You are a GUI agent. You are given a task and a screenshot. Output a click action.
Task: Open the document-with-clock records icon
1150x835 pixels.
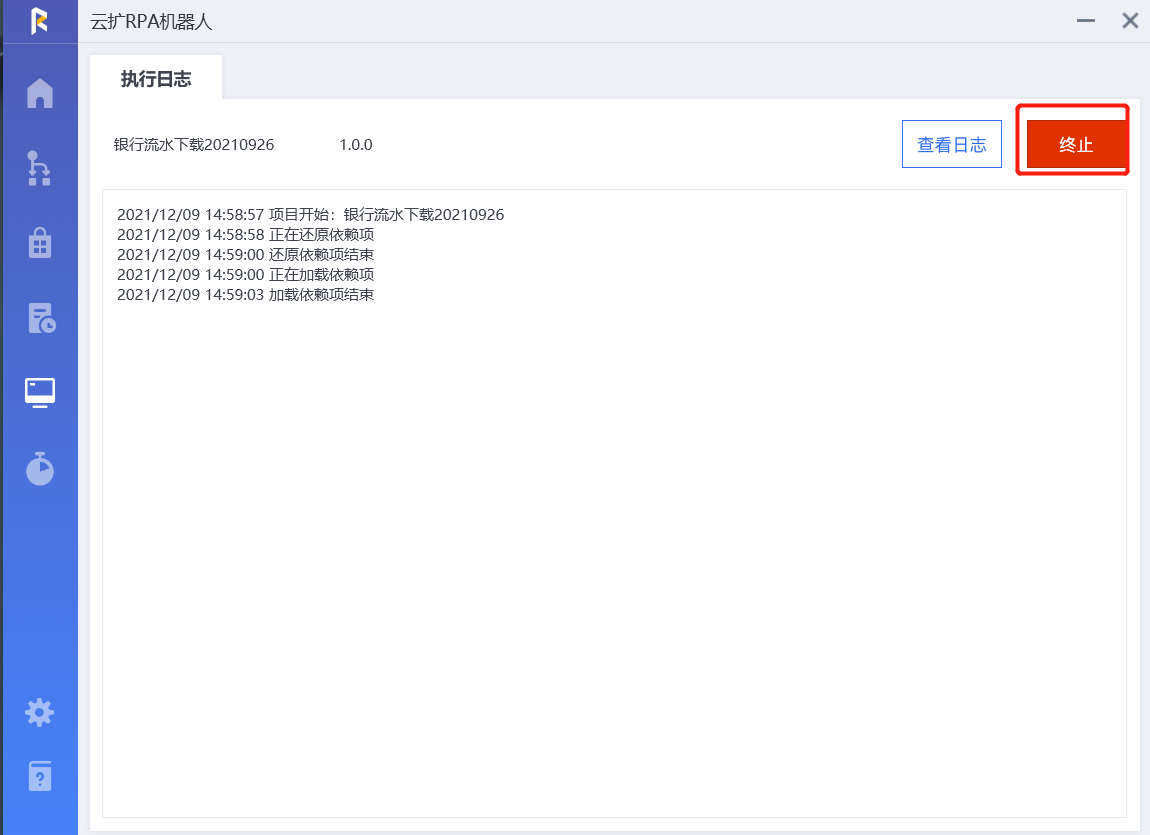pos(40,318)
